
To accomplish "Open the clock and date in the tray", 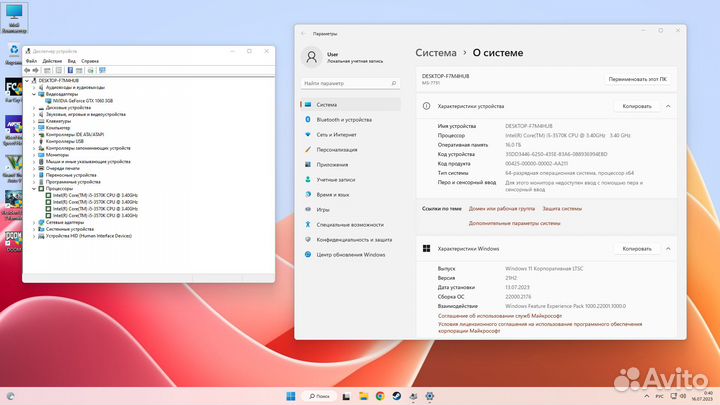I will click(703, 396).
